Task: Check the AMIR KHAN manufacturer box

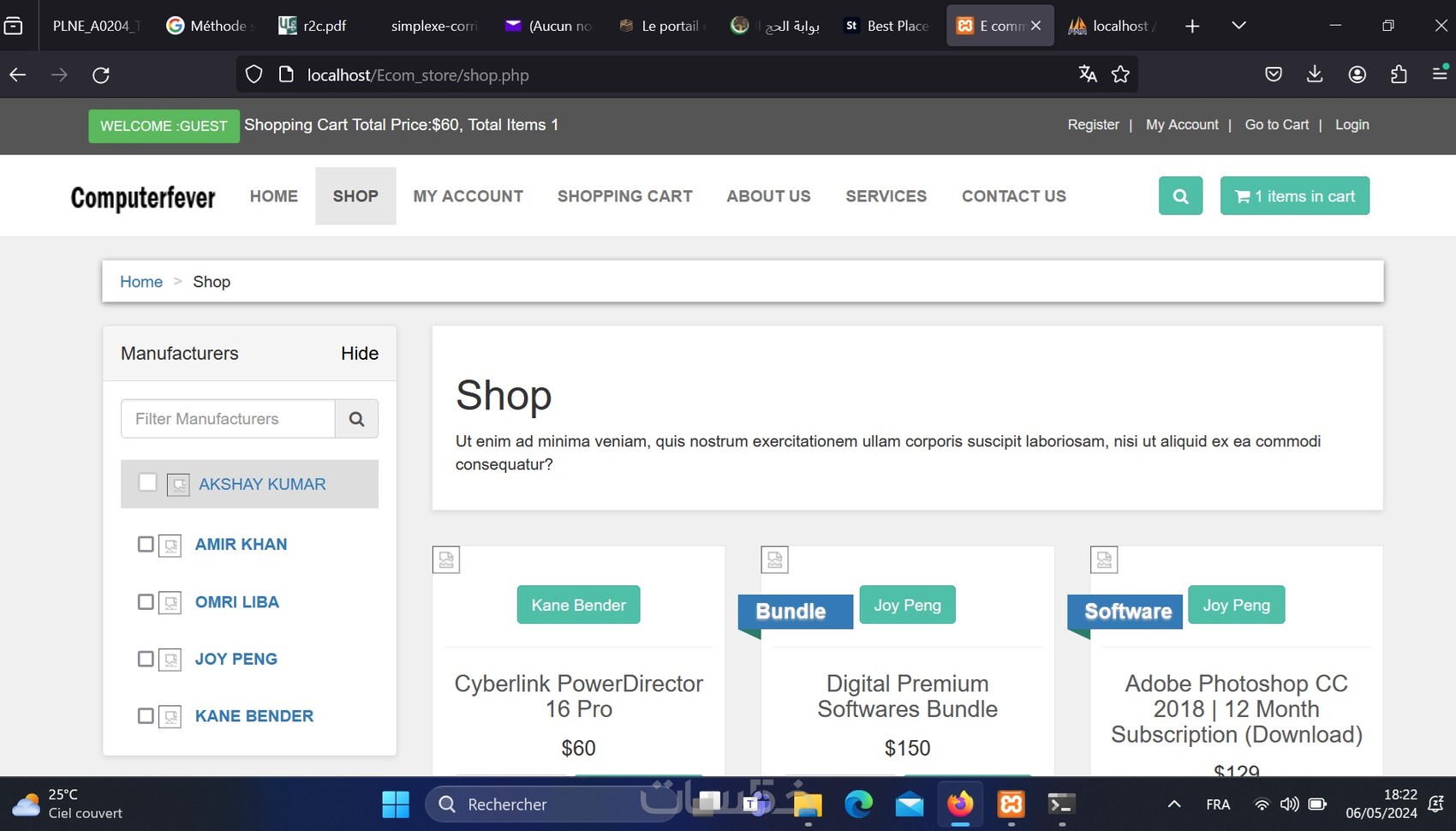Action: 146,544
